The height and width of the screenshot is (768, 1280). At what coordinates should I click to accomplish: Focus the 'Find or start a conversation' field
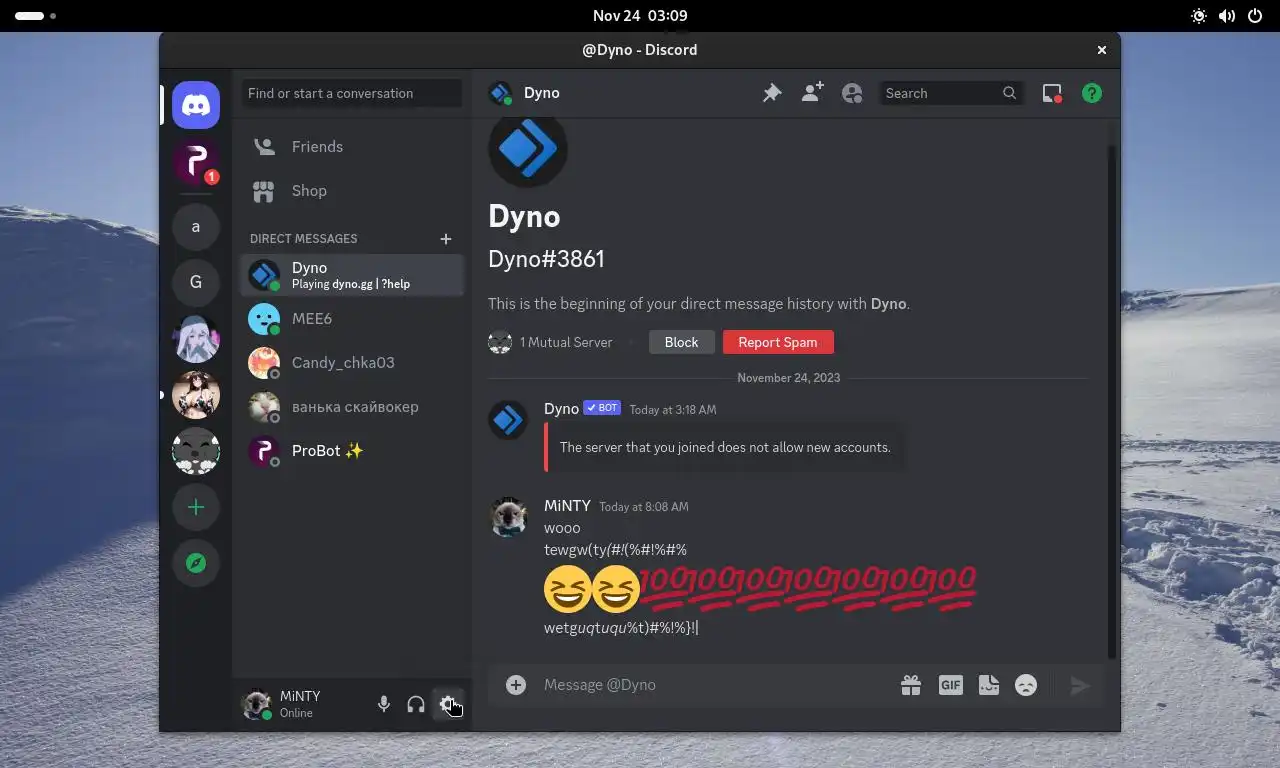352,93
